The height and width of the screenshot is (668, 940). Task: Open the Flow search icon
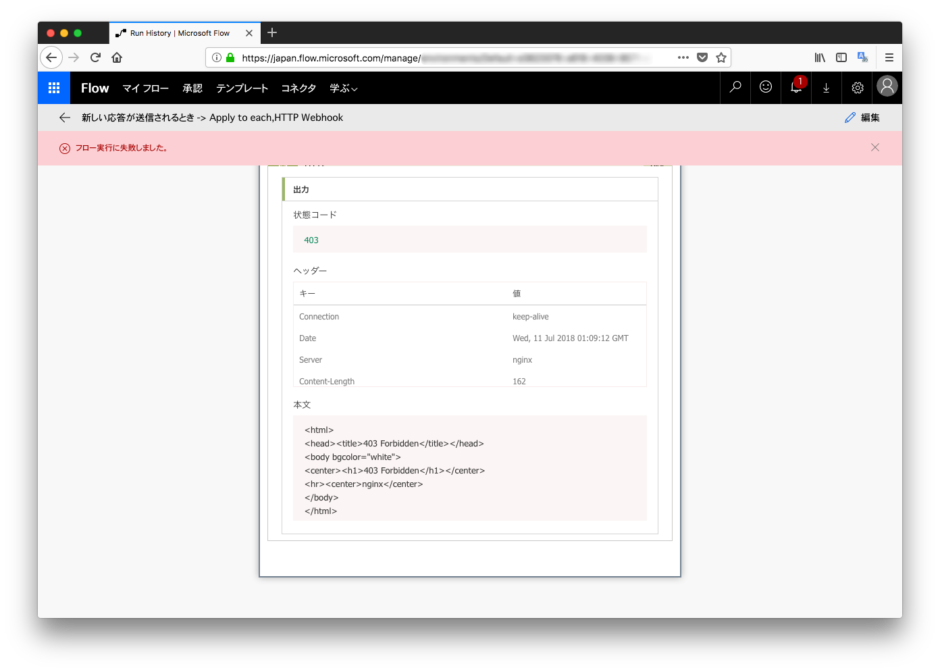[x=735, y=88]
